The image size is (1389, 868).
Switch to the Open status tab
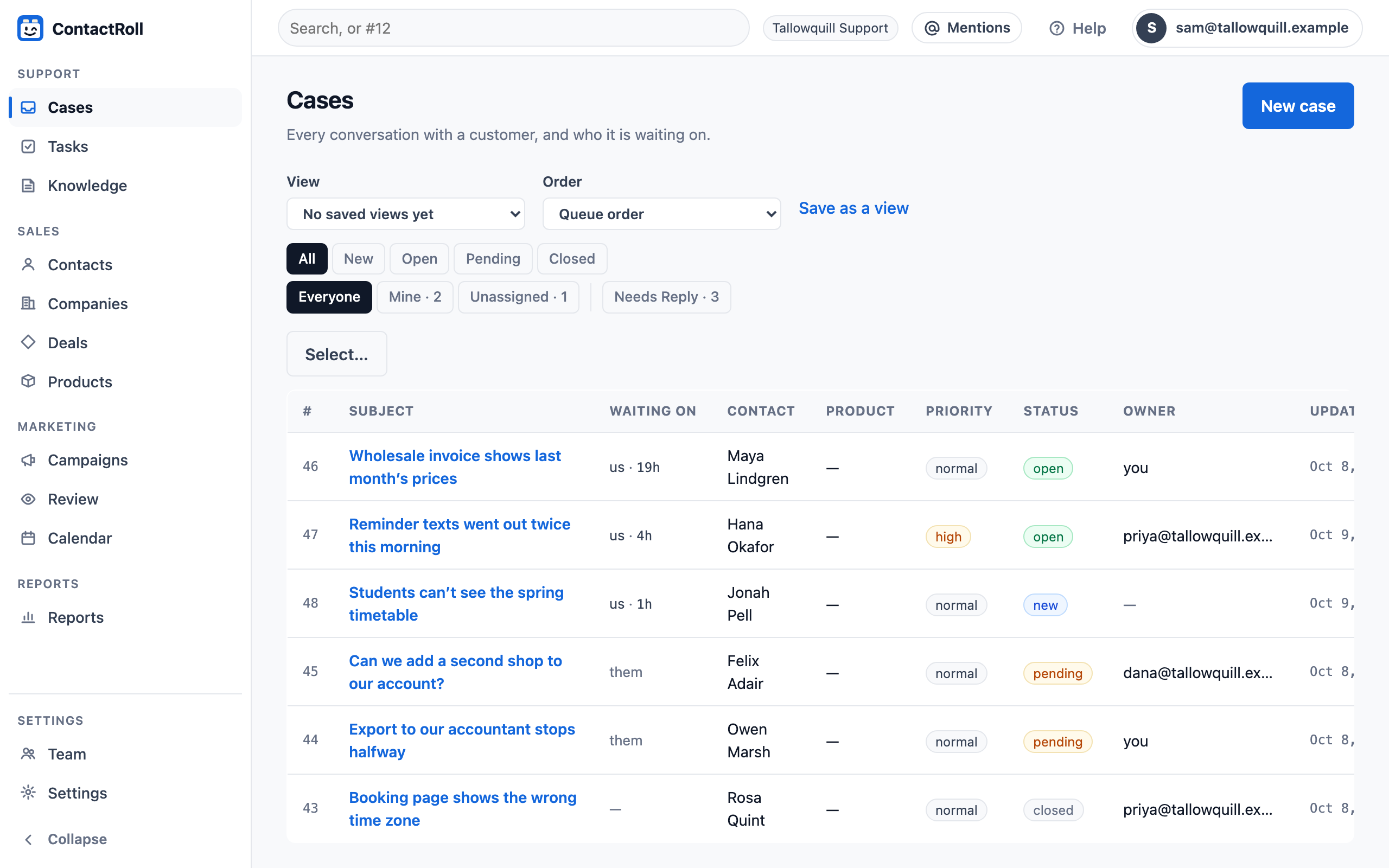pos(419,259)
